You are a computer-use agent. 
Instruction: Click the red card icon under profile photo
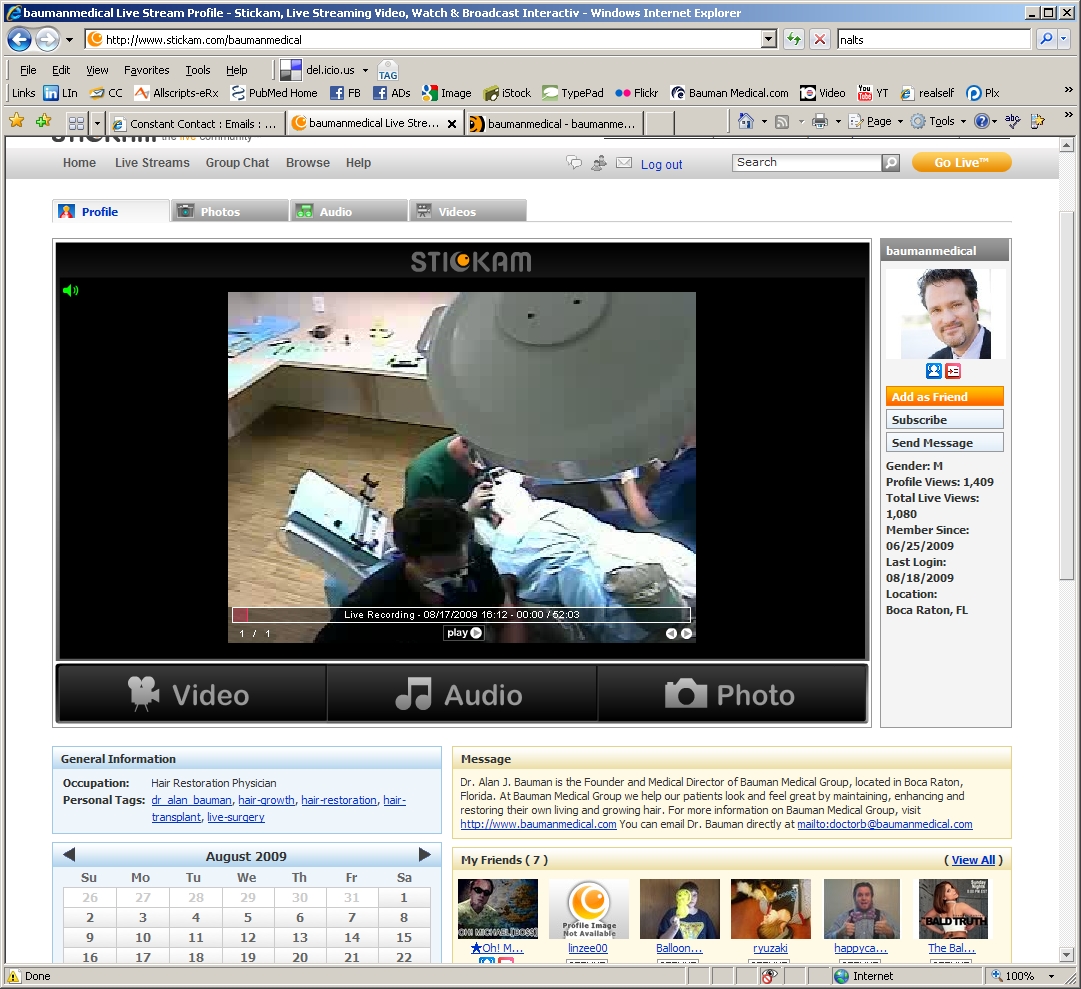(953, 371)
